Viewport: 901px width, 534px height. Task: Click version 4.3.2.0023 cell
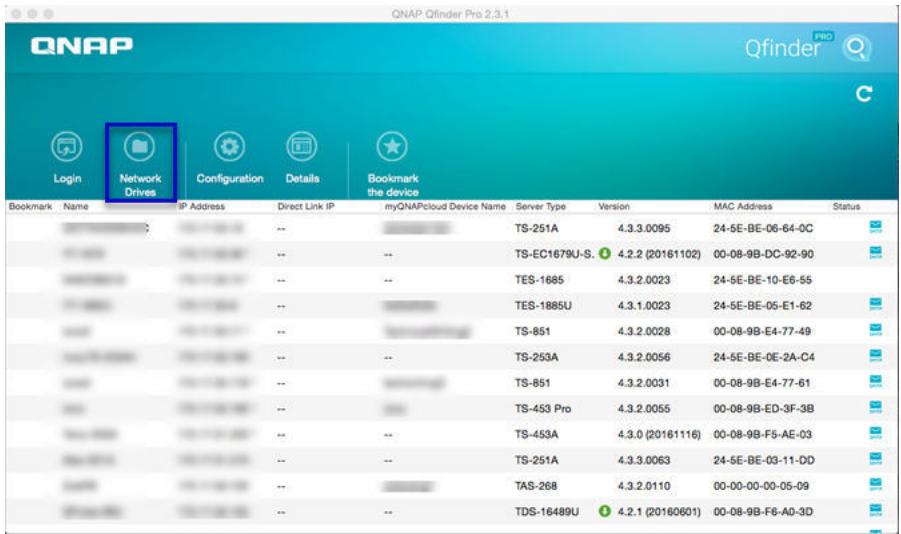point(644,280)
